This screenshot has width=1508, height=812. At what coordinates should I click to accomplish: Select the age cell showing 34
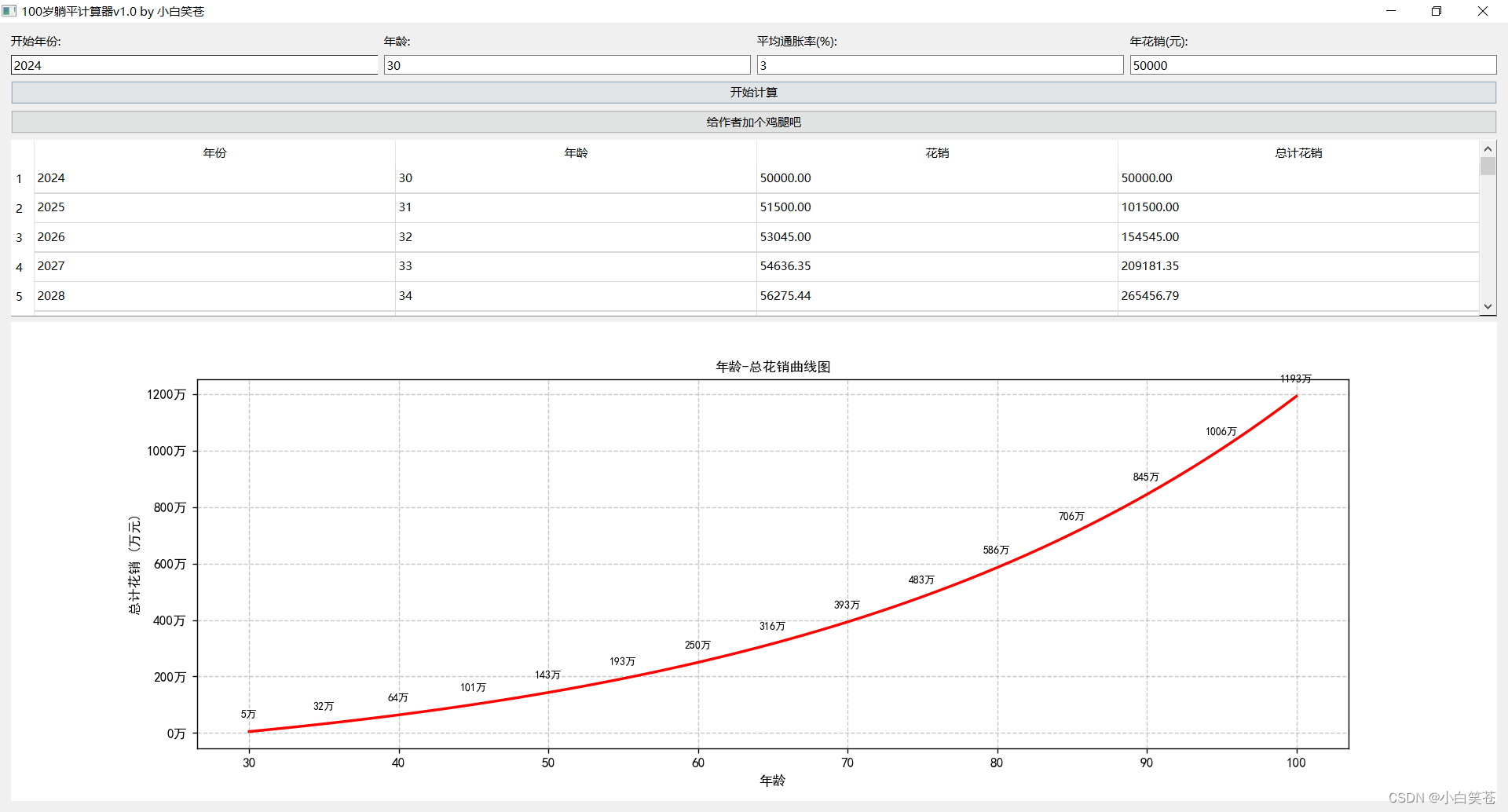point(576,296)
